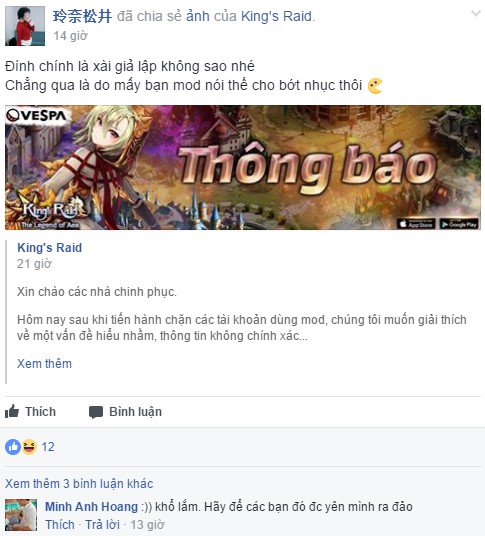
Task: Open the Thông báo banner image
Action: pyautogui.click(x=243, y=167)
